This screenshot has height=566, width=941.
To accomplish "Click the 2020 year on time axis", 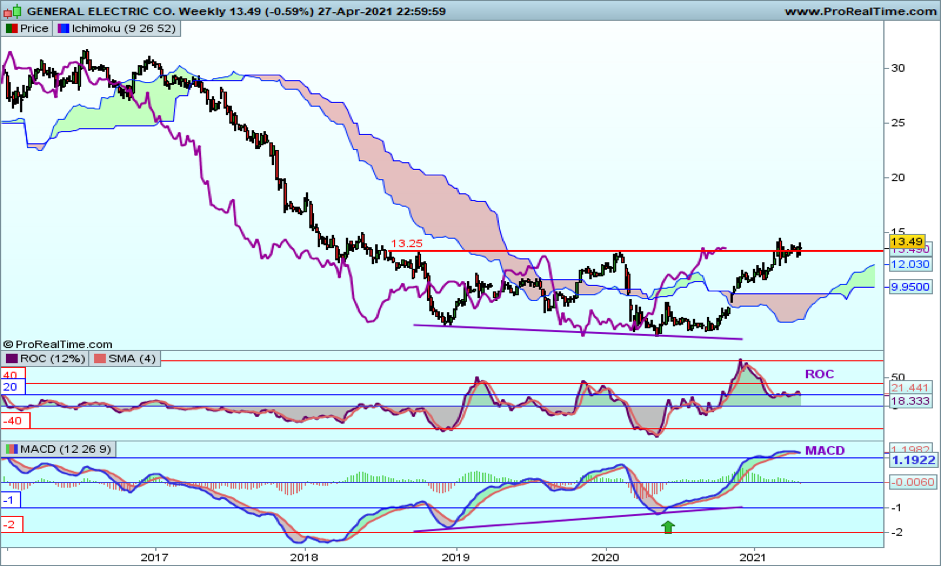I will click(606, 557).
